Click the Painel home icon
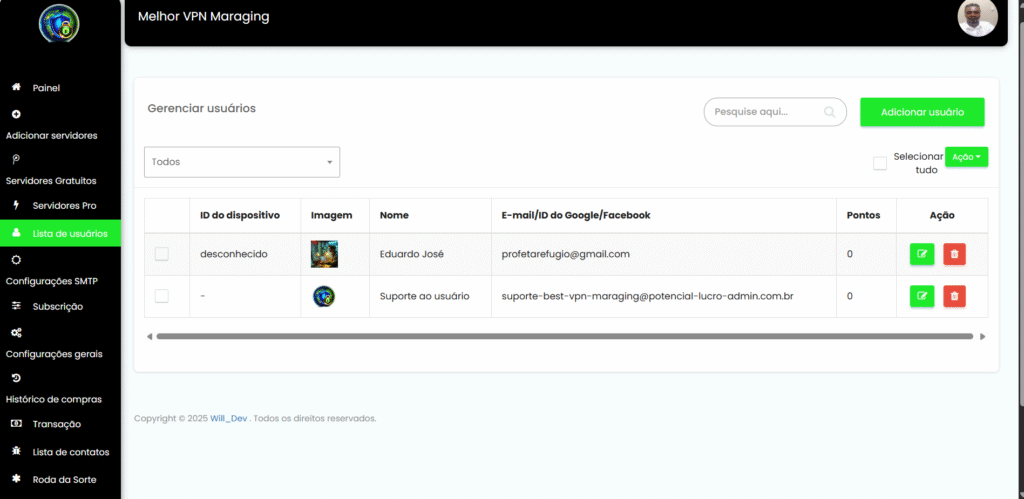Screen dimensions: 1024x499 pyautogui.click(x=16, y=88)
